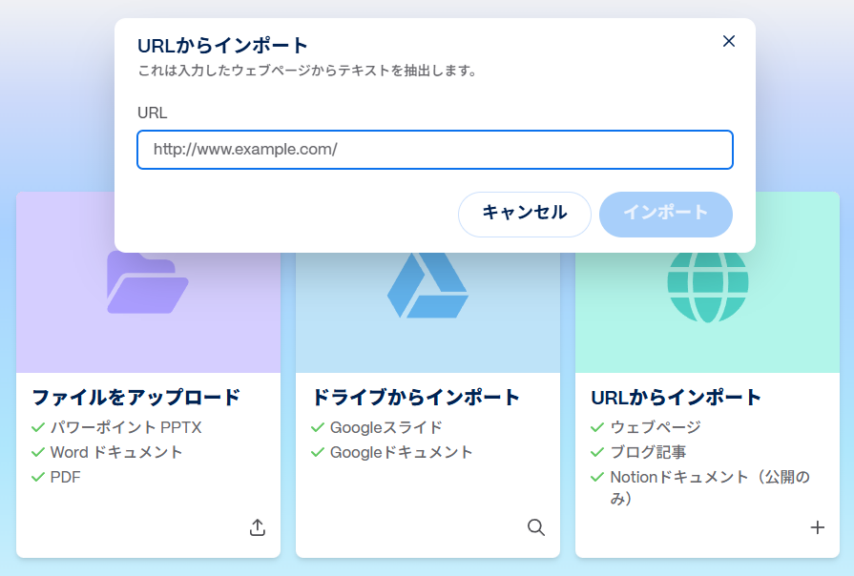Select the ドライブからインポート card title
This screenshot has height=576, width=854.
click(x=416, y=397)
